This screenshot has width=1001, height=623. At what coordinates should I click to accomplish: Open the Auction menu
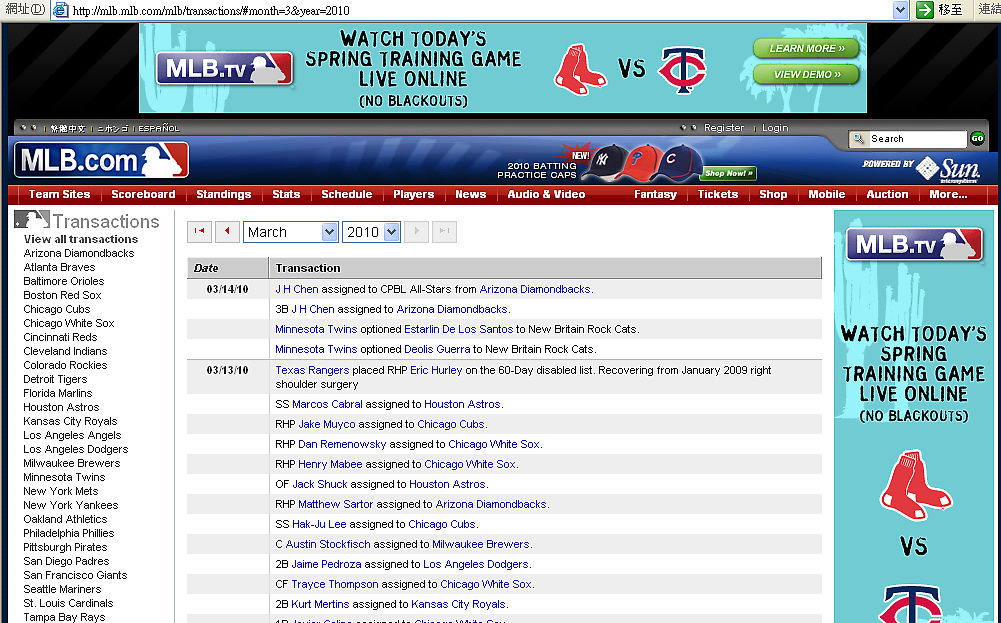click(887, 194)
